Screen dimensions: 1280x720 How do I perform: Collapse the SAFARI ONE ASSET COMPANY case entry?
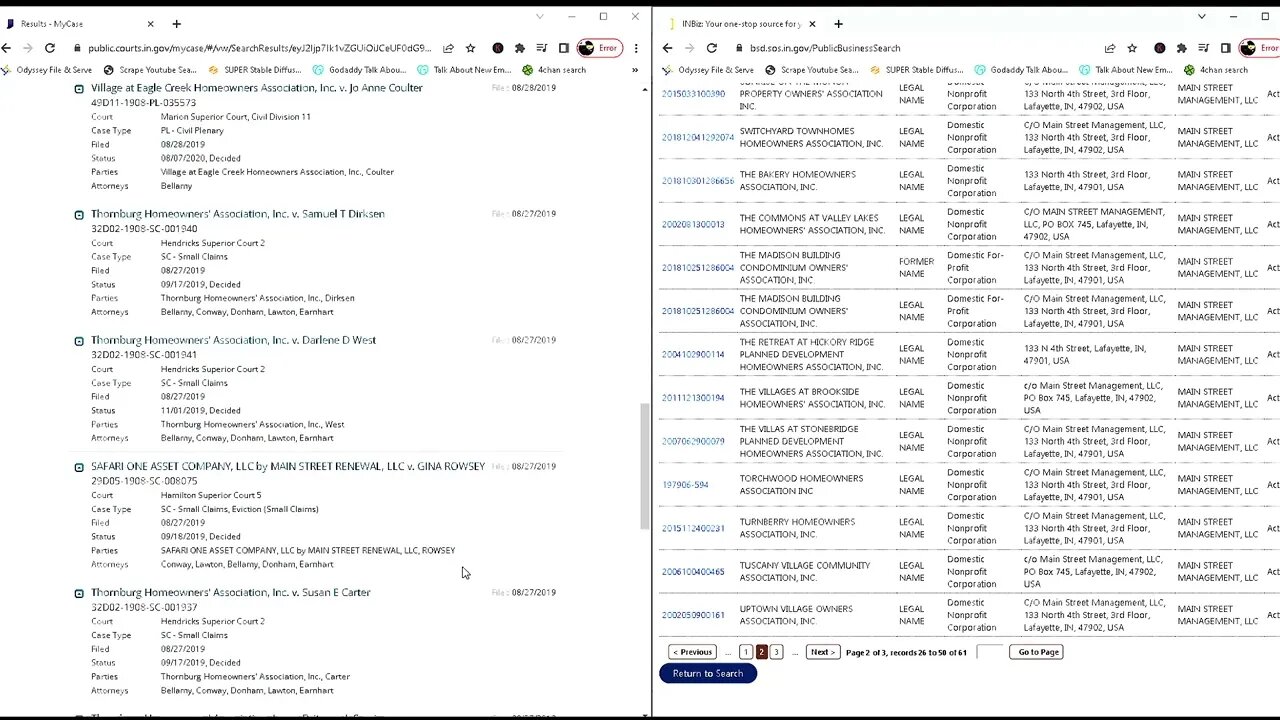pos(79,467)
